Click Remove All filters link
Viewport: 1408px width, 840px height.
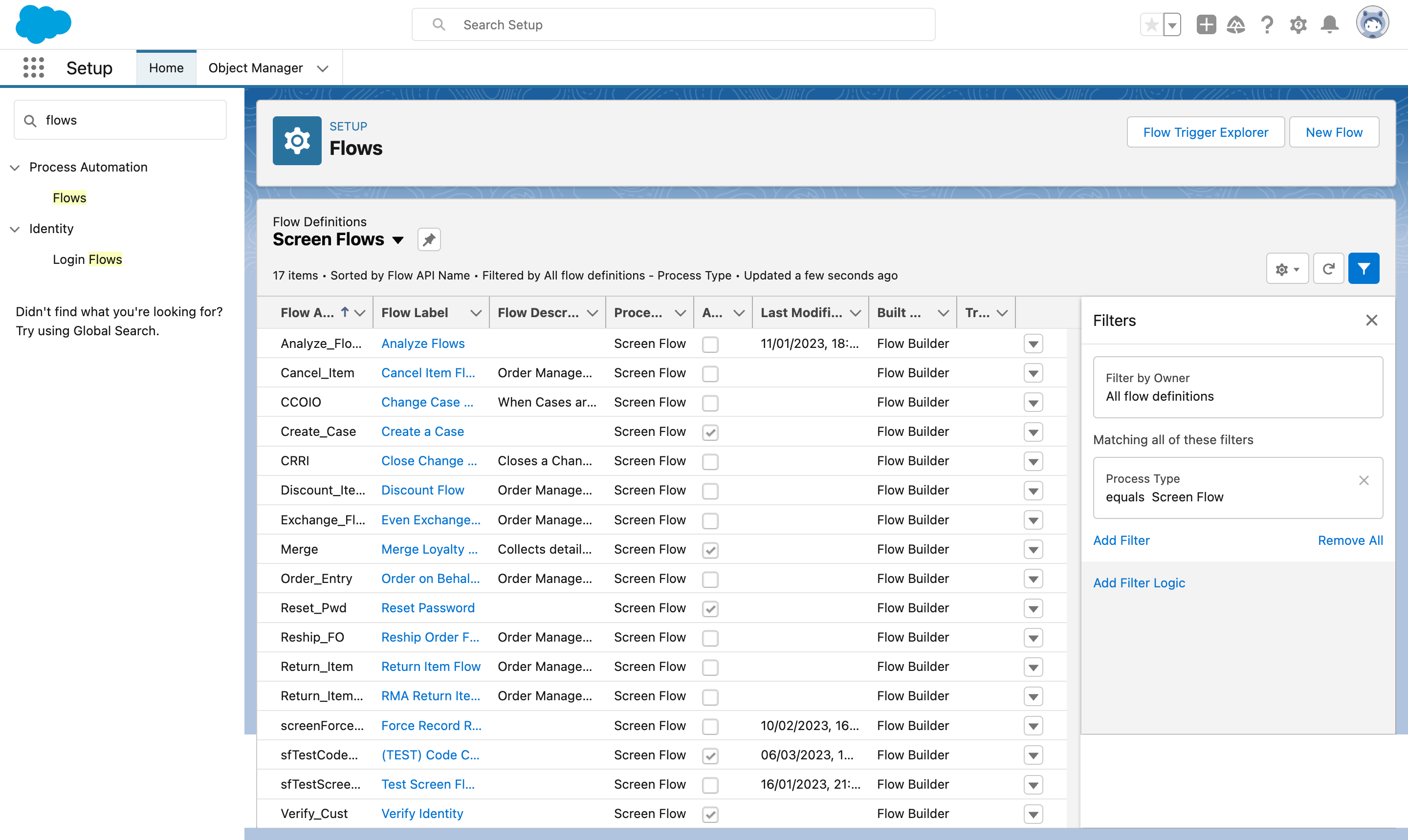[1350, 540]
